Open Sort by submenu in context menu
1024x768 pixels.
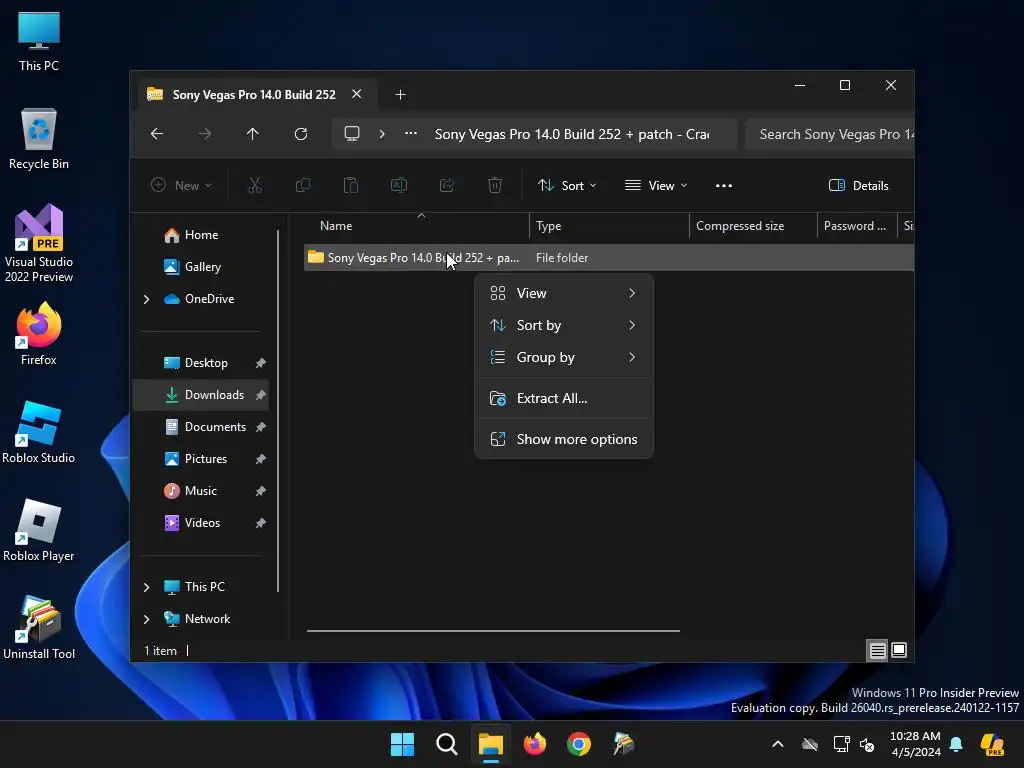[x=564, y=325]
